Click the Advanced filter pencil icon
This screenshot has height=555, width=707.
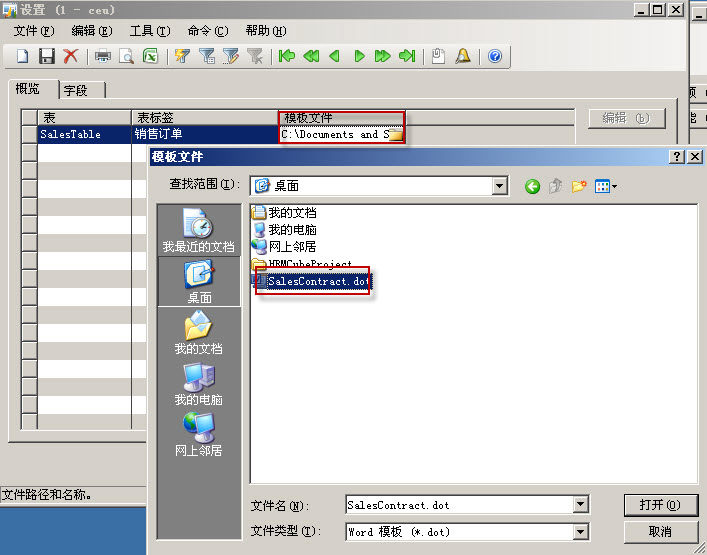[231, 56]
